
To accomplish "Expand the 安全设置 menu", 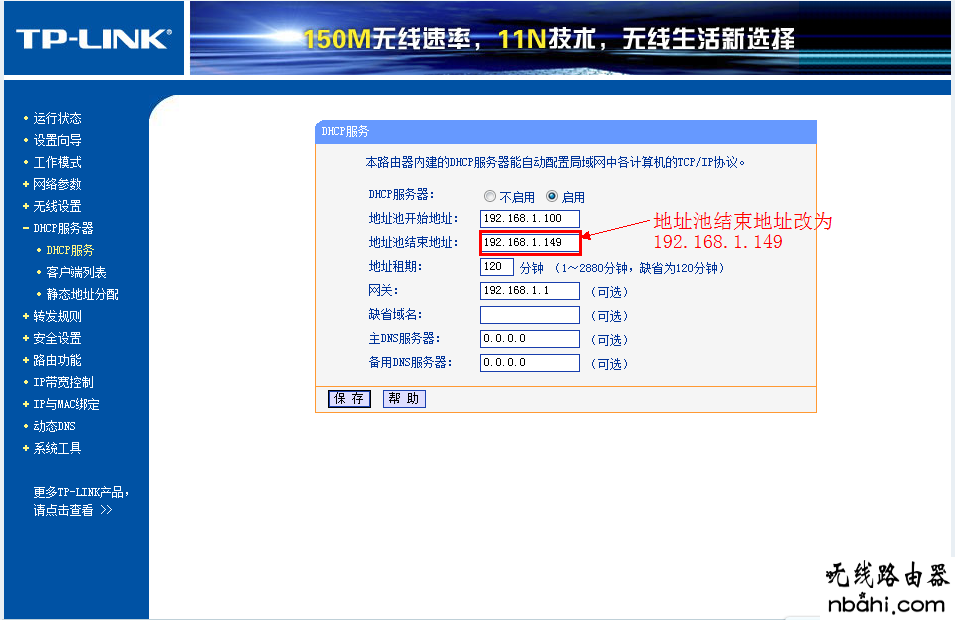I will click(x=57, y=338).
